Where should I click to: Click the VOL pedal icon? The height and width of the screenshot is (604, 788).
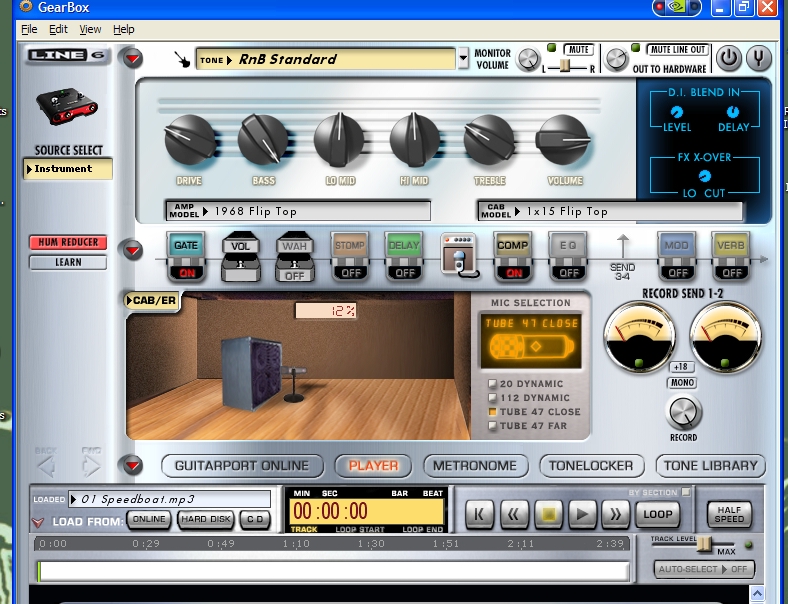tap(241, 256)
